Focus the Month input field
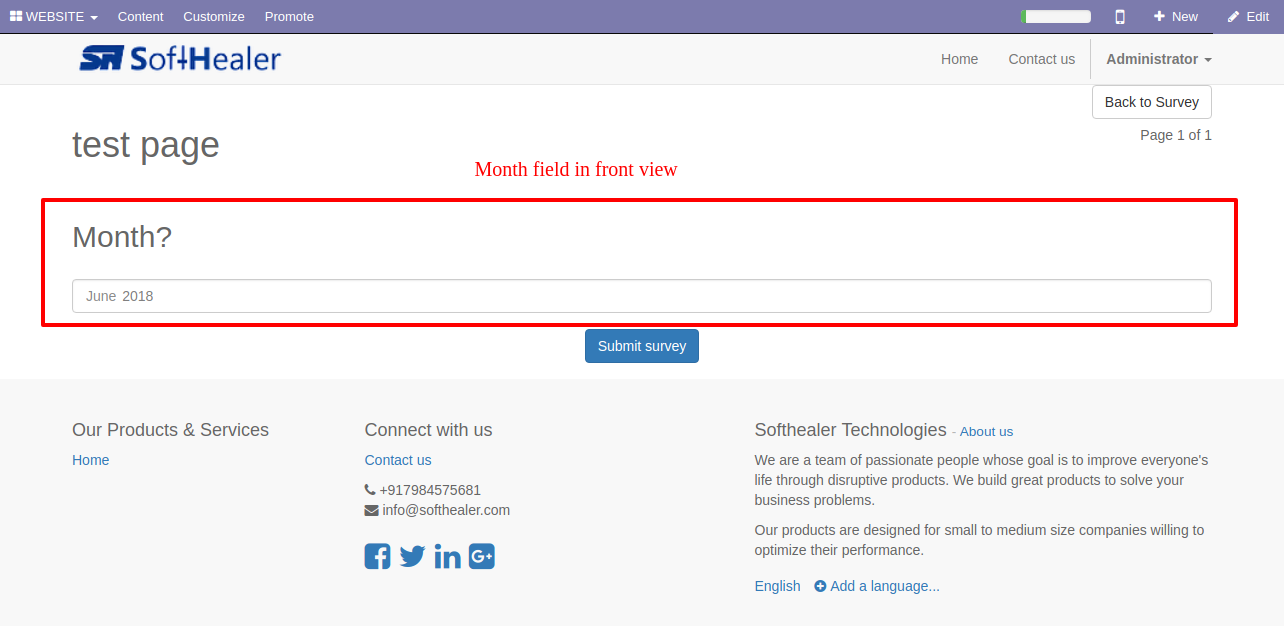The height and width of the screenshot is (626, 1284). (641, 296)
